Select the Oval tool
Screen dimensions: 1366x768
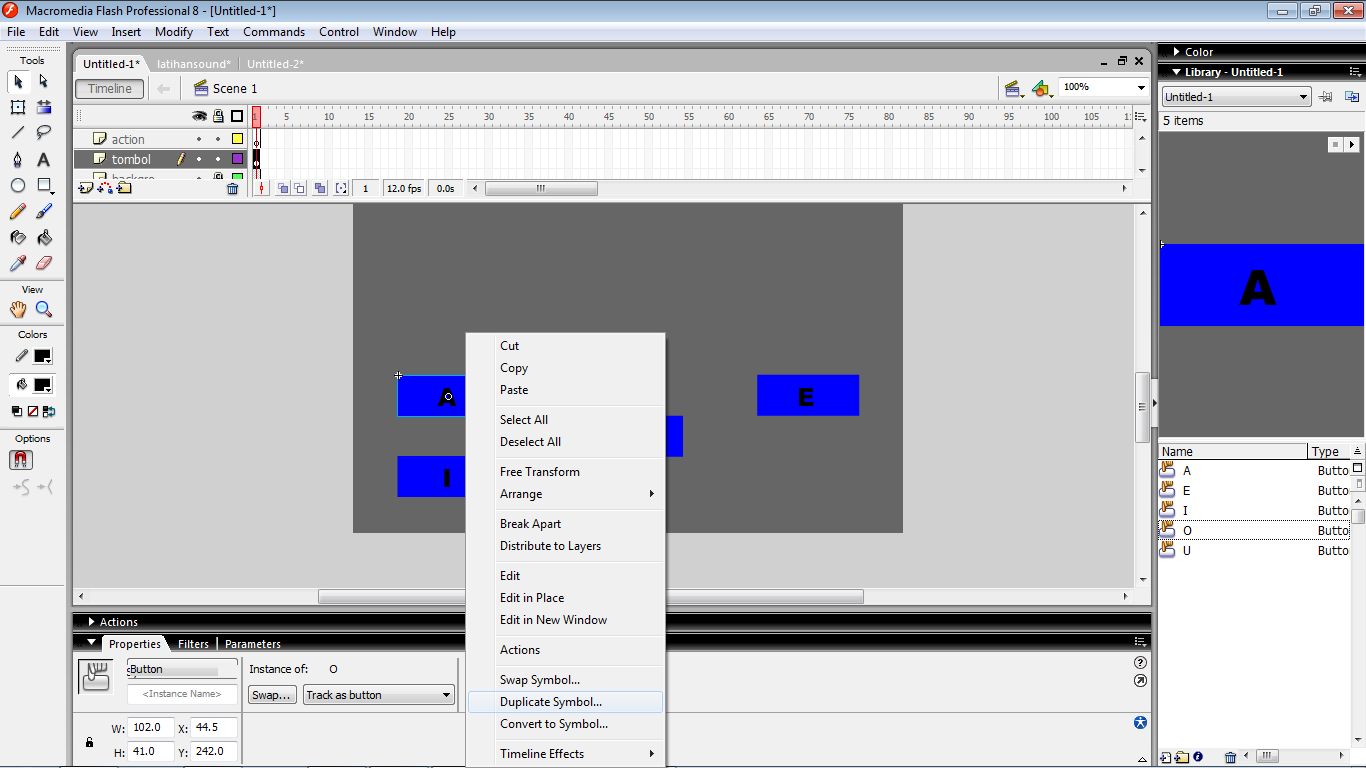tap(18, 186)
